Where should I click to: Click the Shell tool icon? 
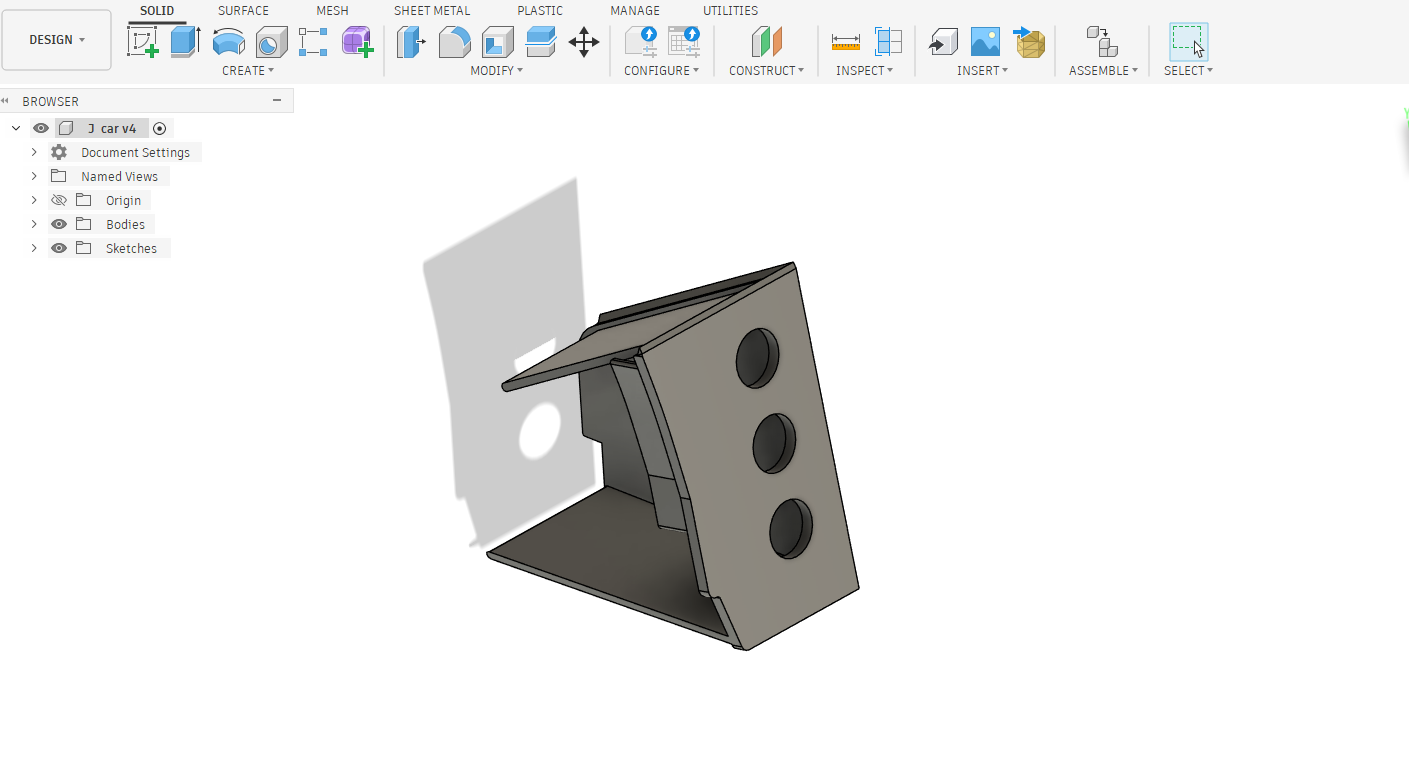[x=497, y=42]
